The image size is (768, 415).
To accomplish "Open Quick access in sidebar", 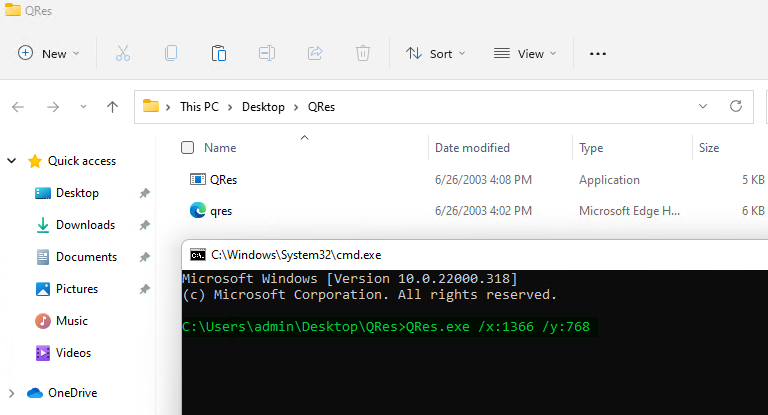I will click(x=81, y=161).
